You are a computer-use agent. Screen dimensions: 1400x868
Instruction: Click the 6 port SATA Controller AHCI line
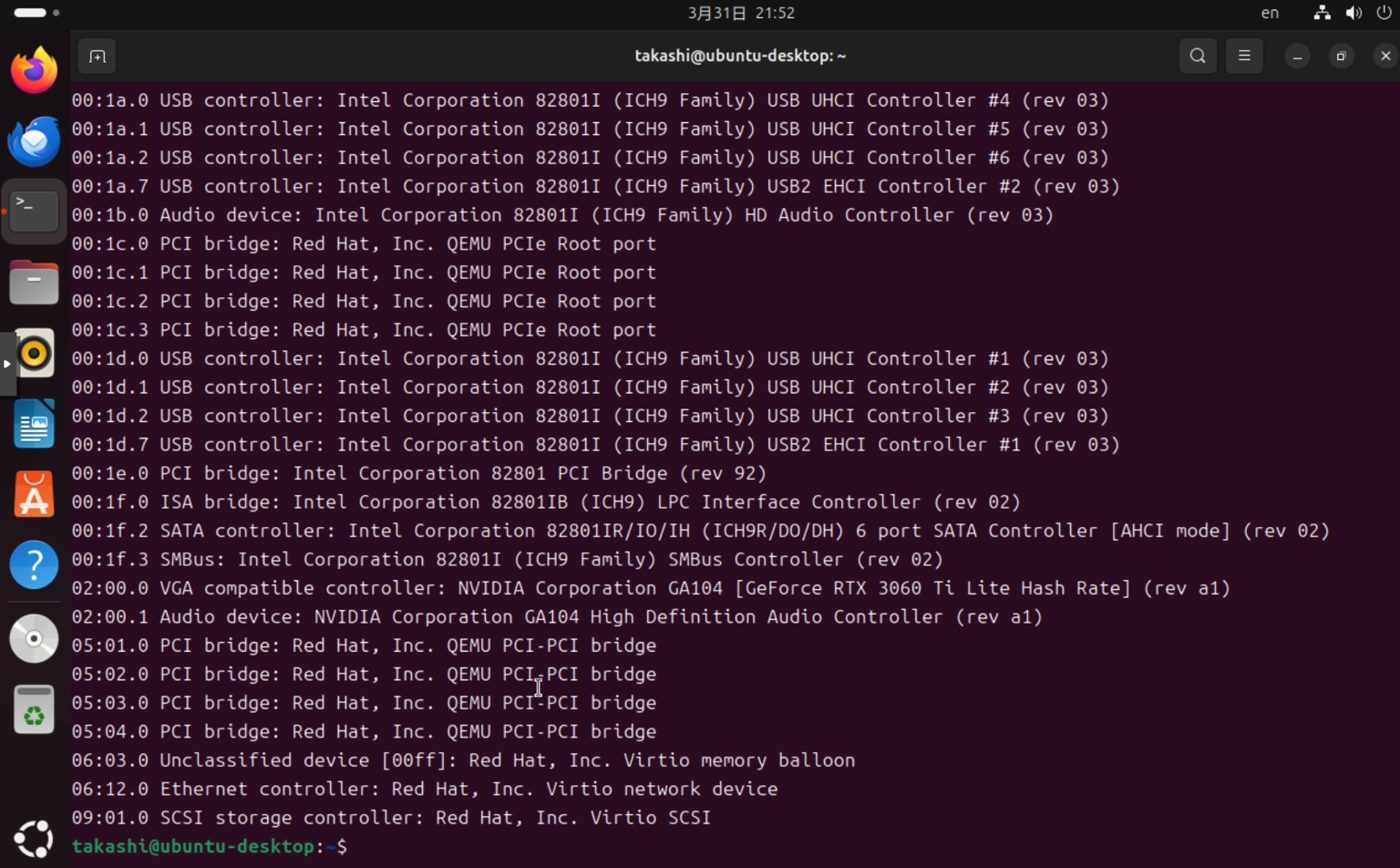(701, 531)
